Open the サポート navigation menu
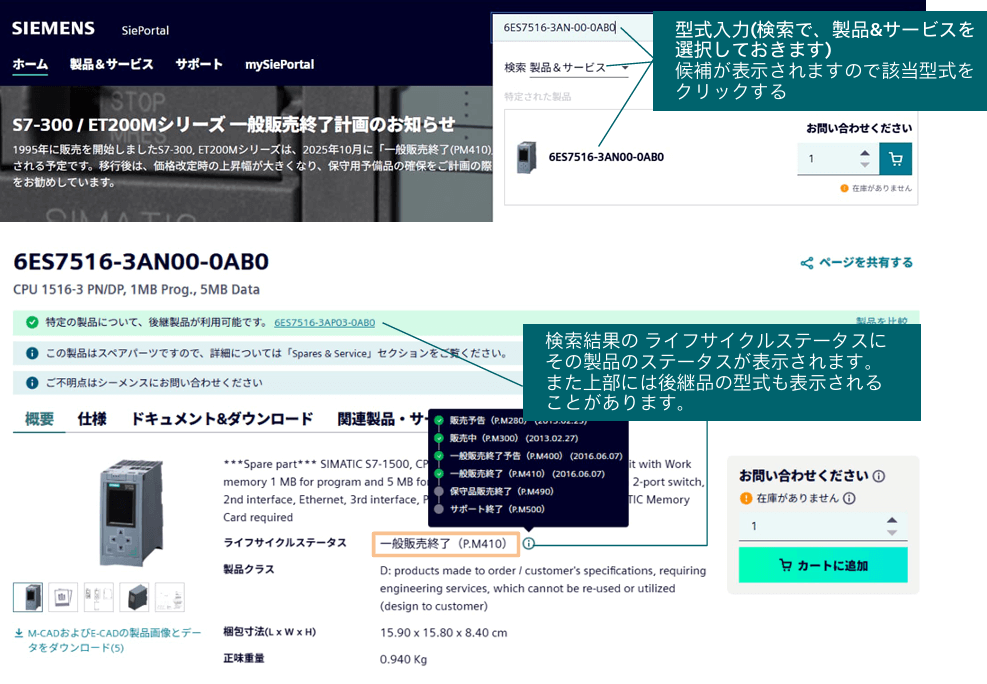 click(199, 64)
